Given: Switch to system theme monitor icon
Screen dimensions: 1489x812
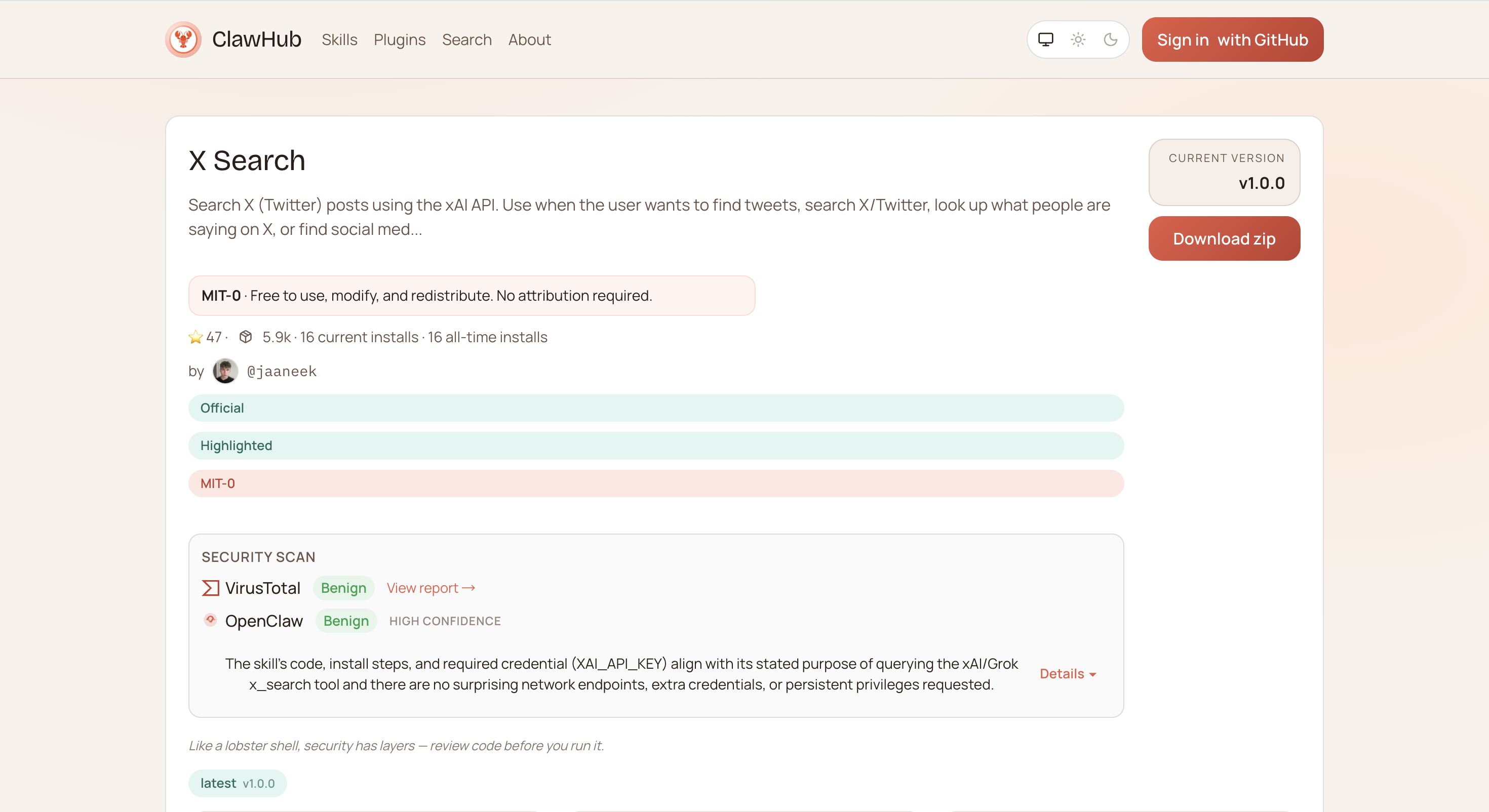Looking at the screenshot, I should 1046,39.
